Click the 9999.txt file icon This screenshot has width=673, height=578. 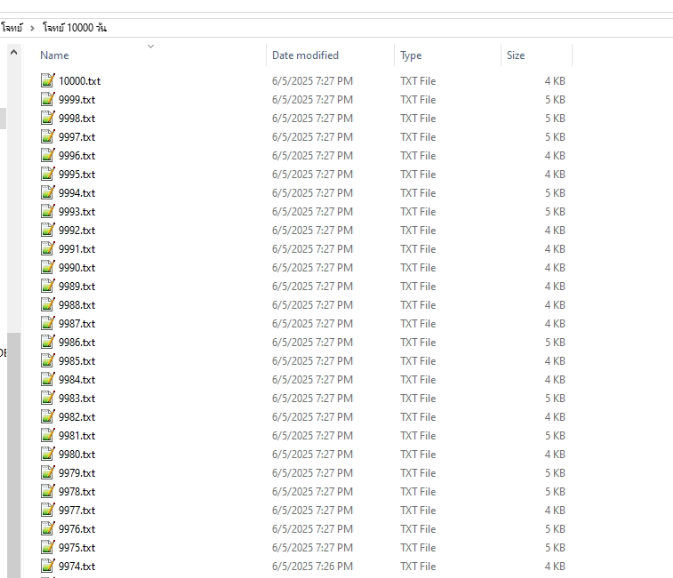[x=48, y=99]
